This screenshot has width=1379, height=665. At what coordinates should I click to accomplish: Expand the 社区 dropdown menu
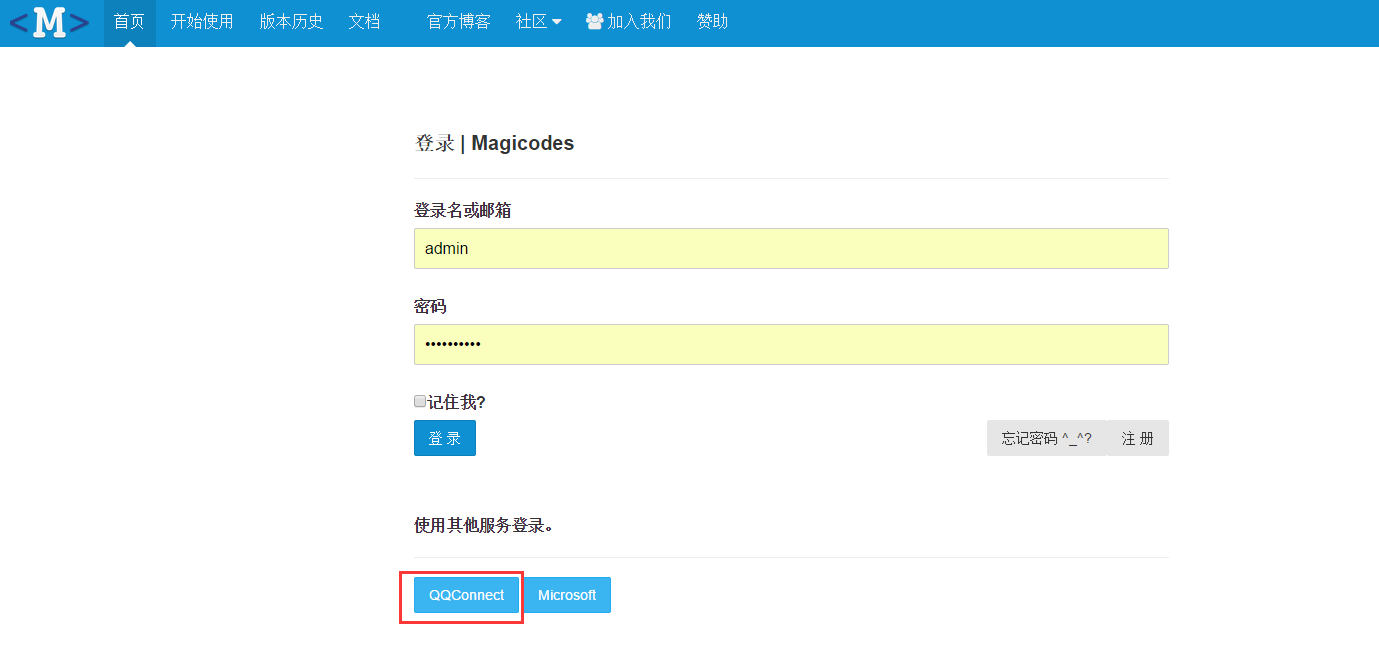click(x=538, y=22)
